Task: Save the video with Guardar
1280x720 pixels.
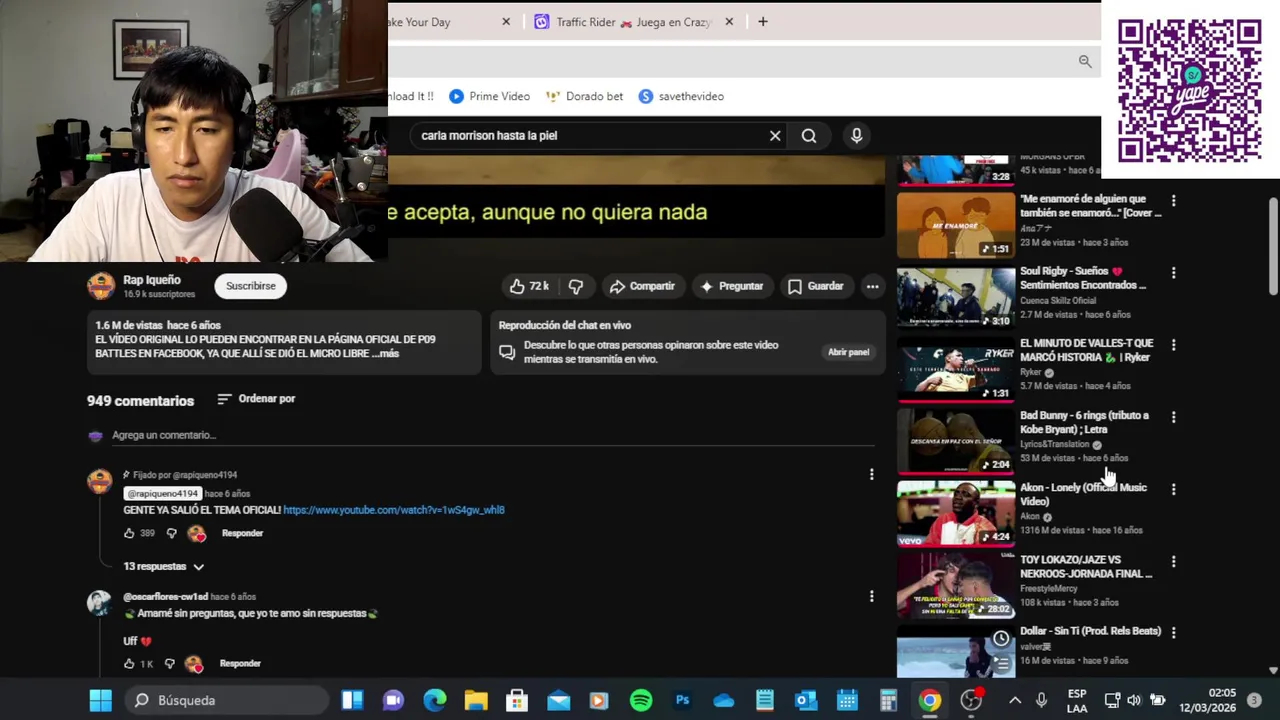Action: (x=816, y=286)
